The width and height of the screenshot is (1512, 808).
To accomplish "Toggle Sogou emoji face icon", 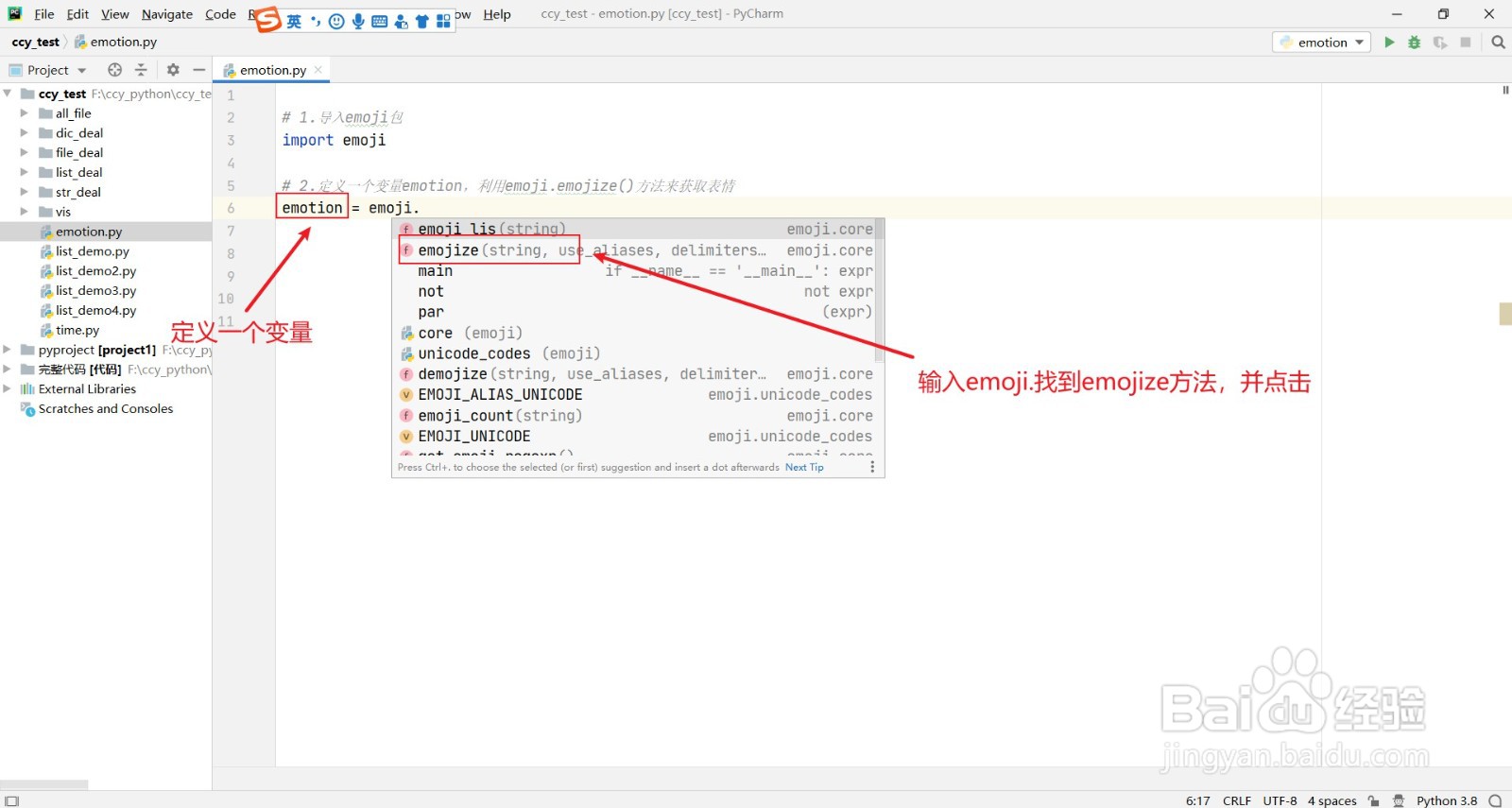I will point(336,21).
